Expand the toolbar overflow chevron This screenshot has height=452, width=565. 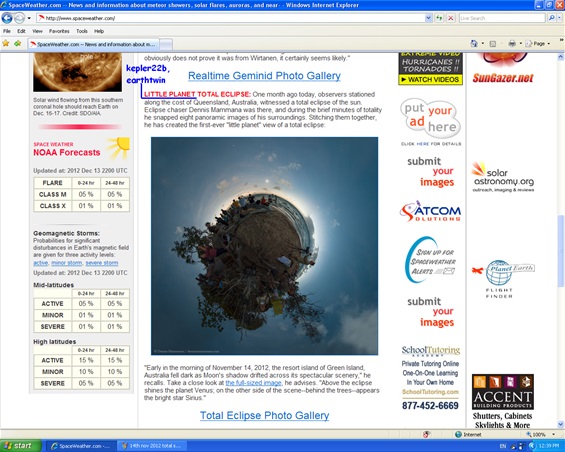(562, 40)
